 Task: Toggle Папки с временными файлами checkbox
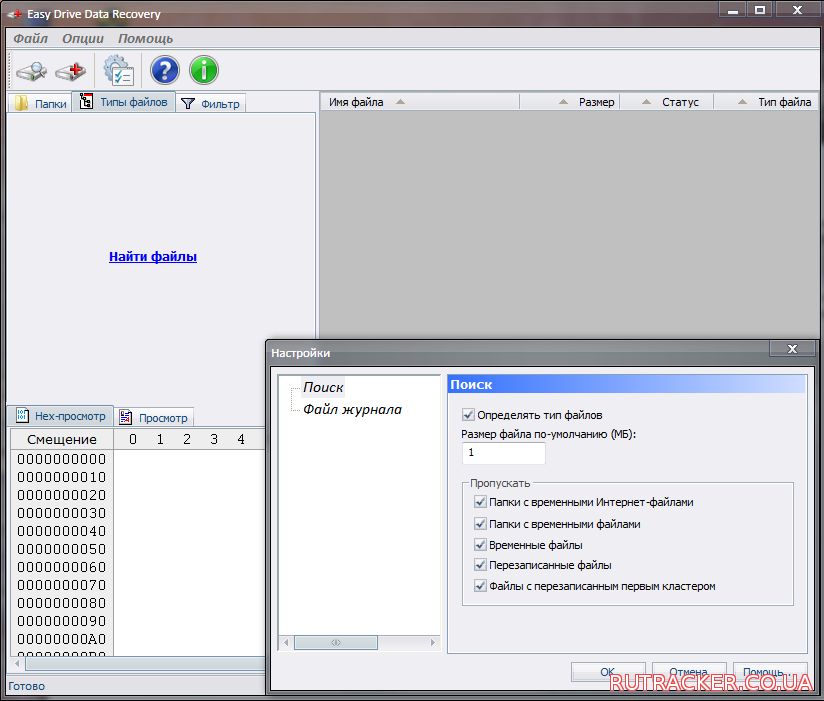(x=480, y=524)
